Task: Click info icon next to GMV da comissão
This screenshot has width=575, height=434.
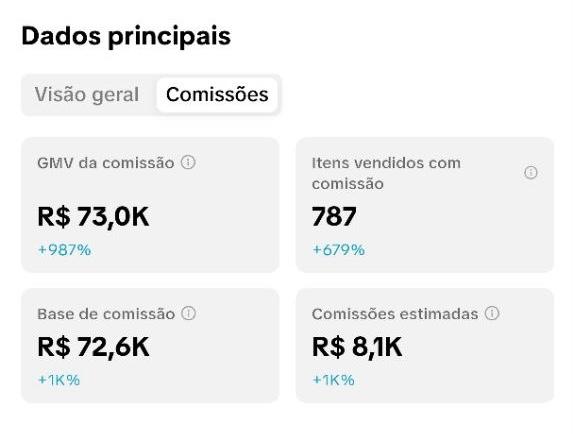Action: pyautogui.click(x=188, y=162)
